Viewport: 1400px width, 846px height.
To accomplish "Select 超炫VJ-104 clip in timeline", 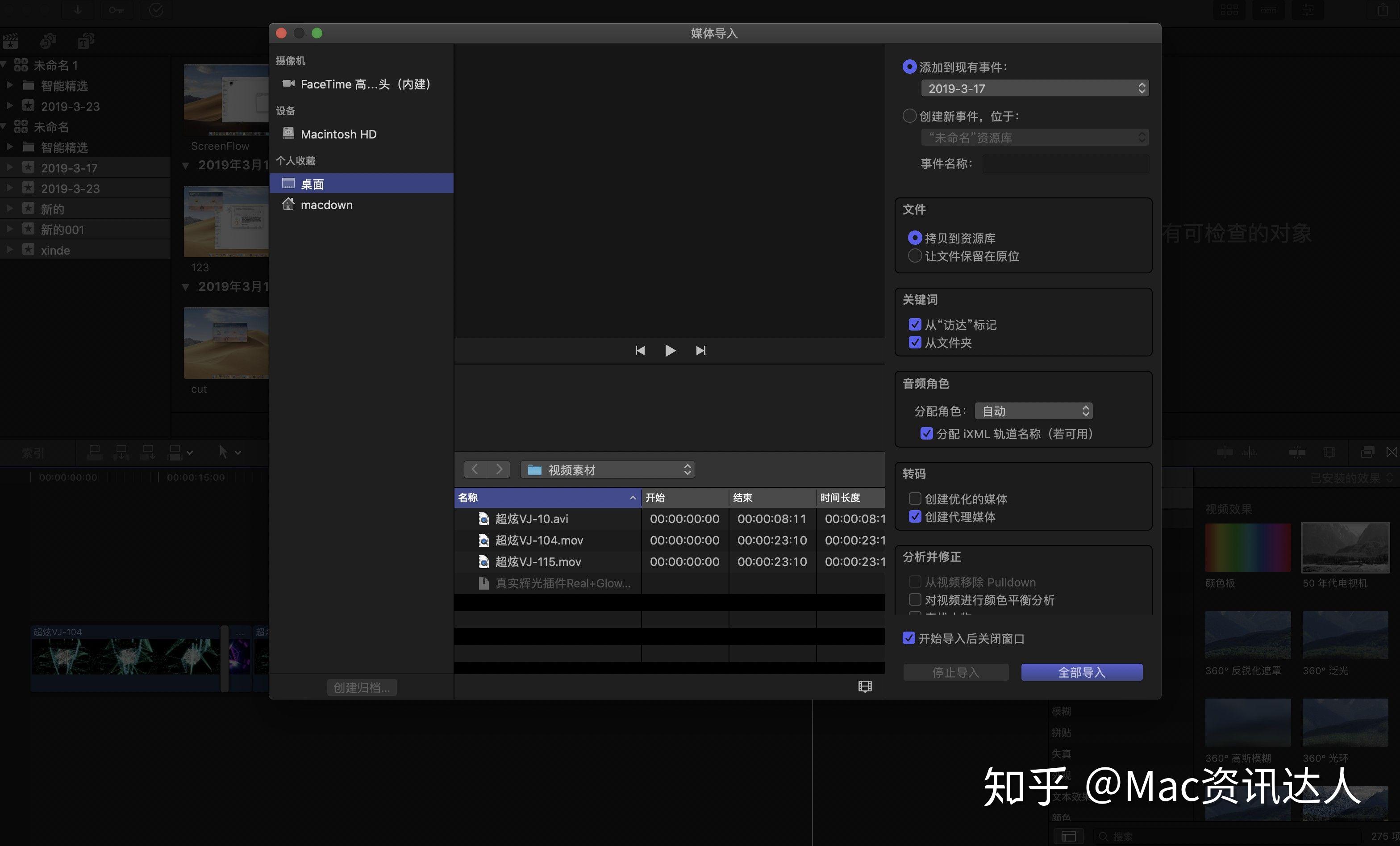I will pos(125,658).
